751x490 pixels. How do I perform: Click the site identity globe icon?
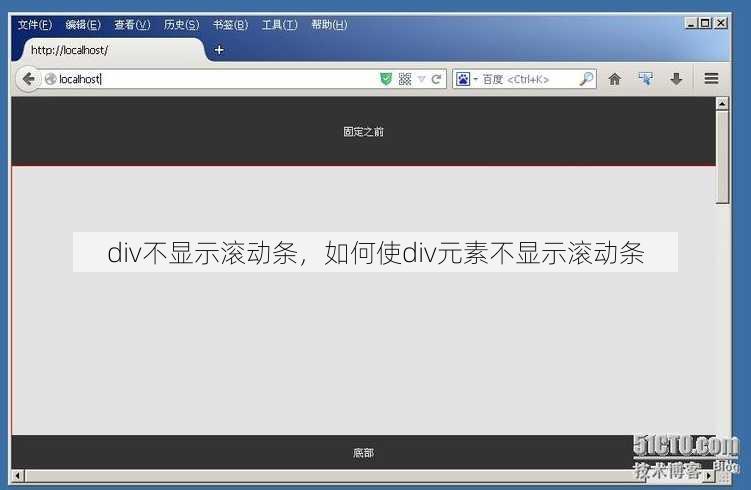50,79
